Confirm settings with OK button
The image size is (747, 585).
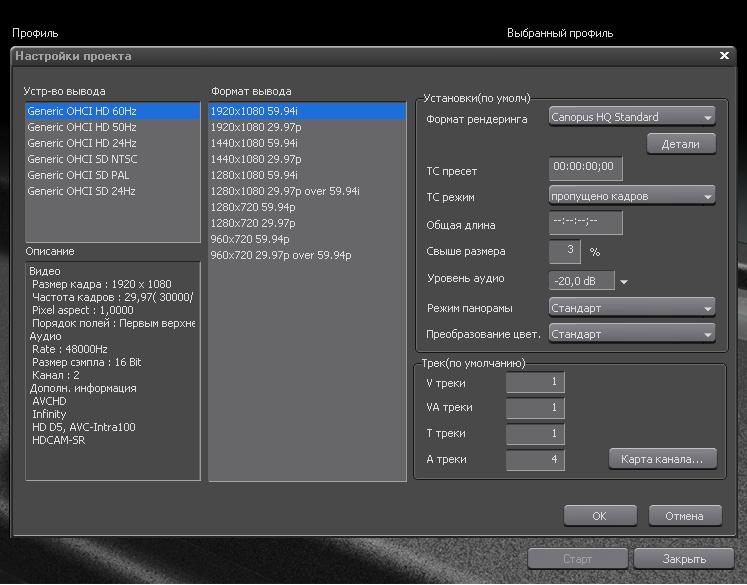600,516
